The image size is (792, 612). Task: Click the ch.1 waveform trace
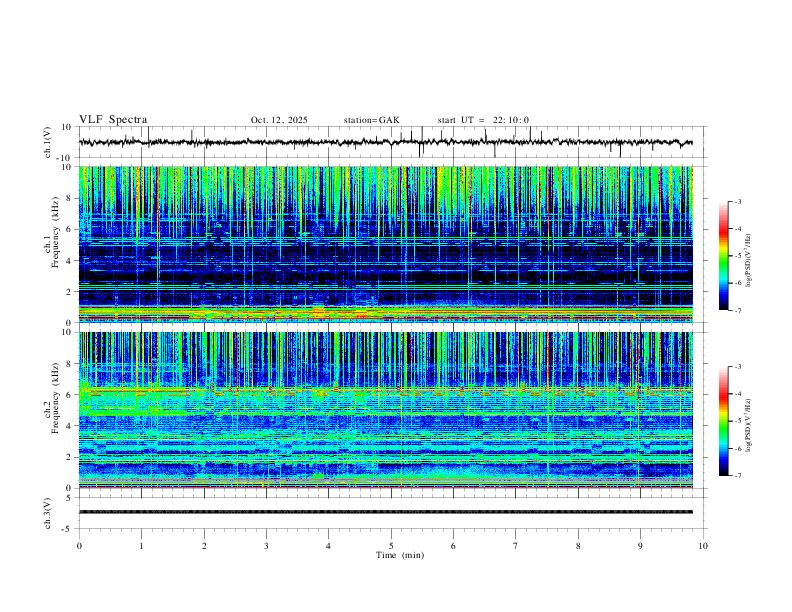tap(385, 142)
